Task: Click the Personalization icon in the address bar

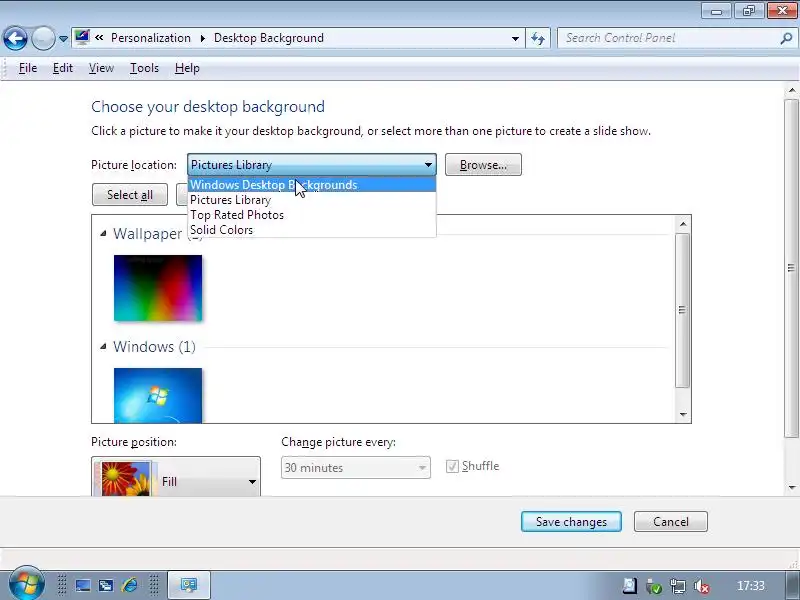Action: (82, 38)
